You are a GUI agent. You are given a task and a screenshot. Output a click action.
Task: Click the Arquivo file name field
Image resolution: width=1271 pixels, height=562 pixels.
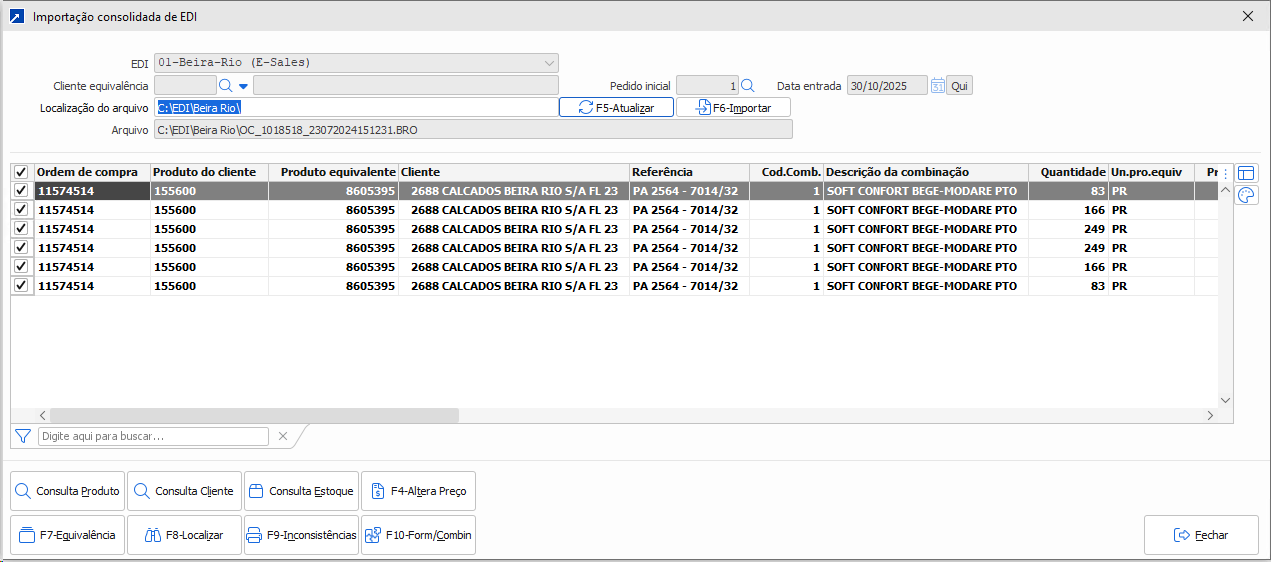474,130
